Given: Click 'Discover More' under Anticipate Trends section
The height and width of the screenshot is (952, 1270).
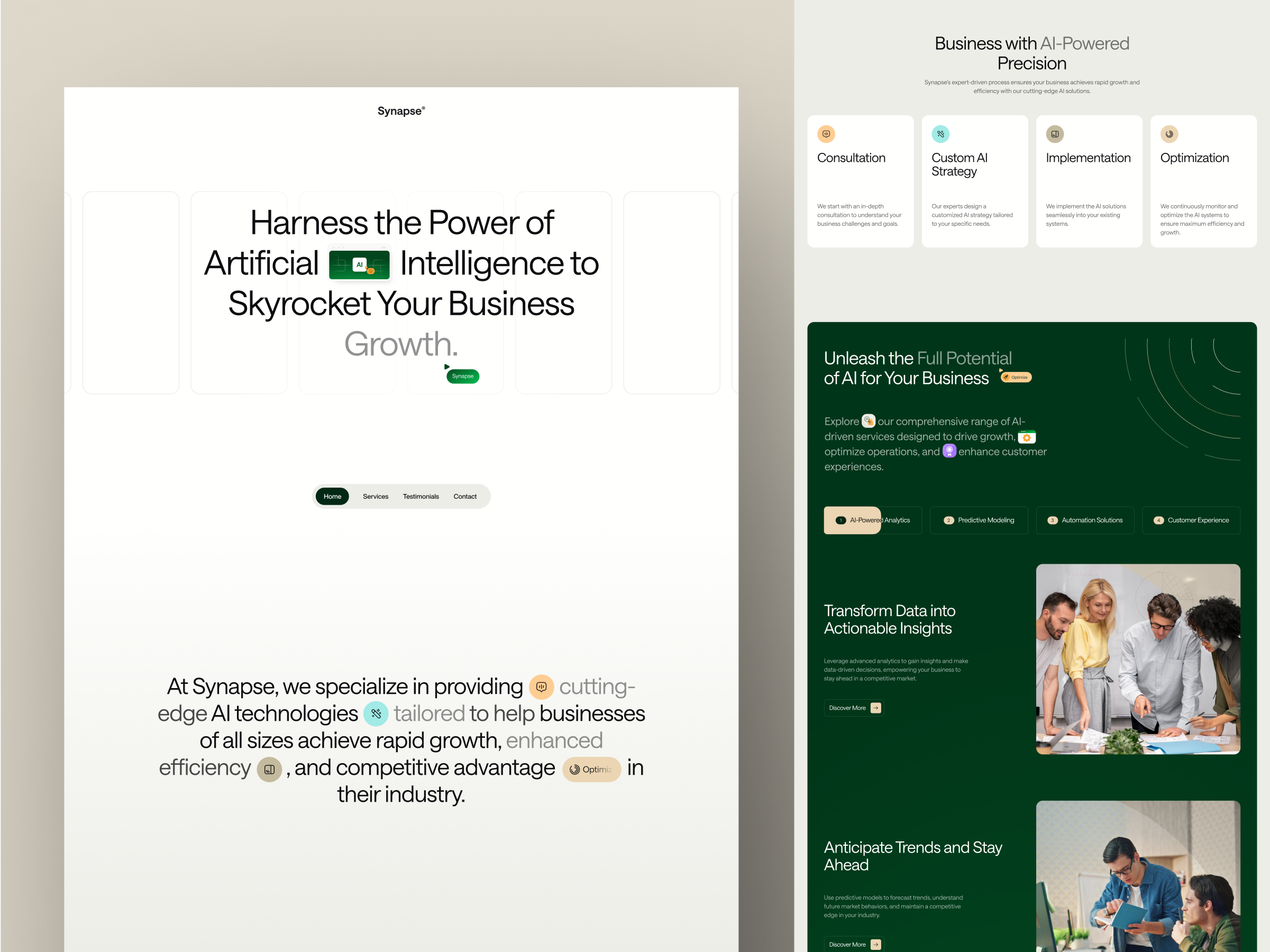Looking at the screenshot, I should point(853,944).
